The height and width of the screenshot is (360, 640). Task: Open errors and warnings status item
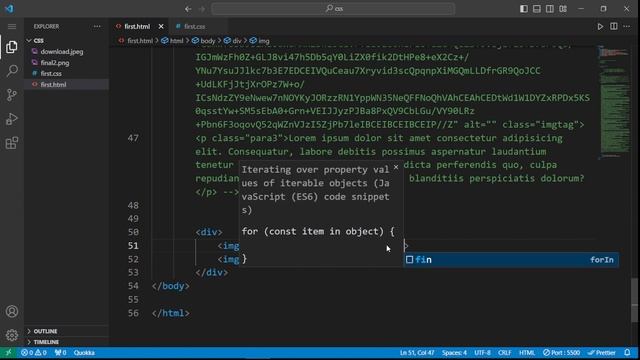pyautogui.click(x=34, y=353)
